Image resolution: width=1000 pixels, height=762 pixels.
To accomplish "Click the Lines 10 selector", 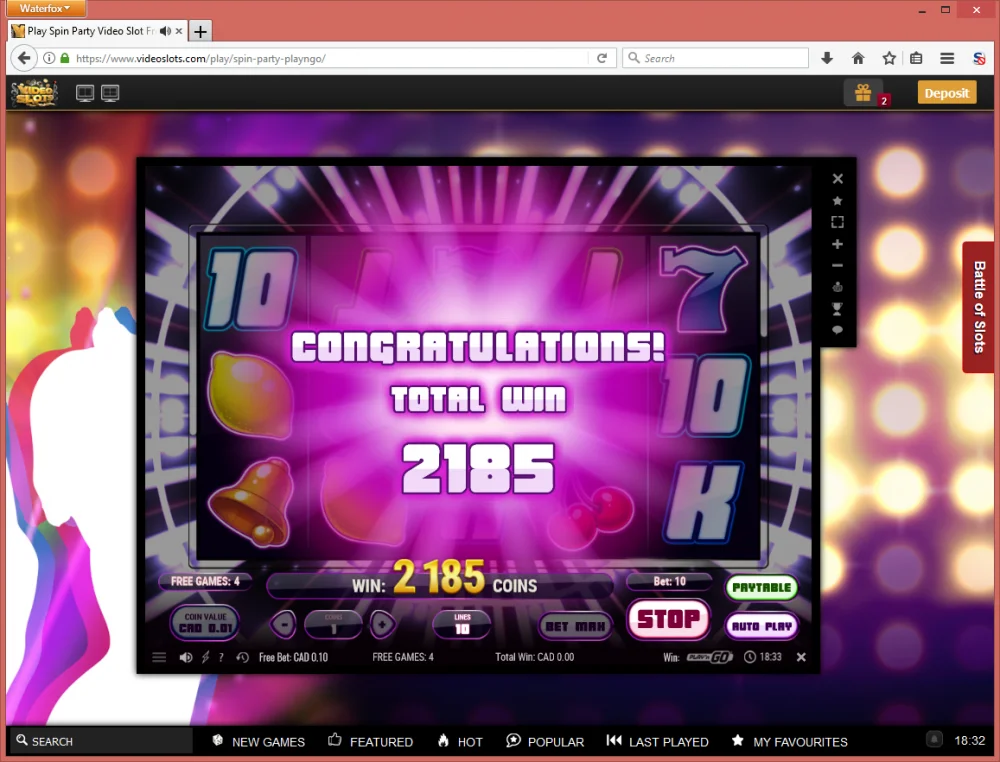I will tap(462, 624).
